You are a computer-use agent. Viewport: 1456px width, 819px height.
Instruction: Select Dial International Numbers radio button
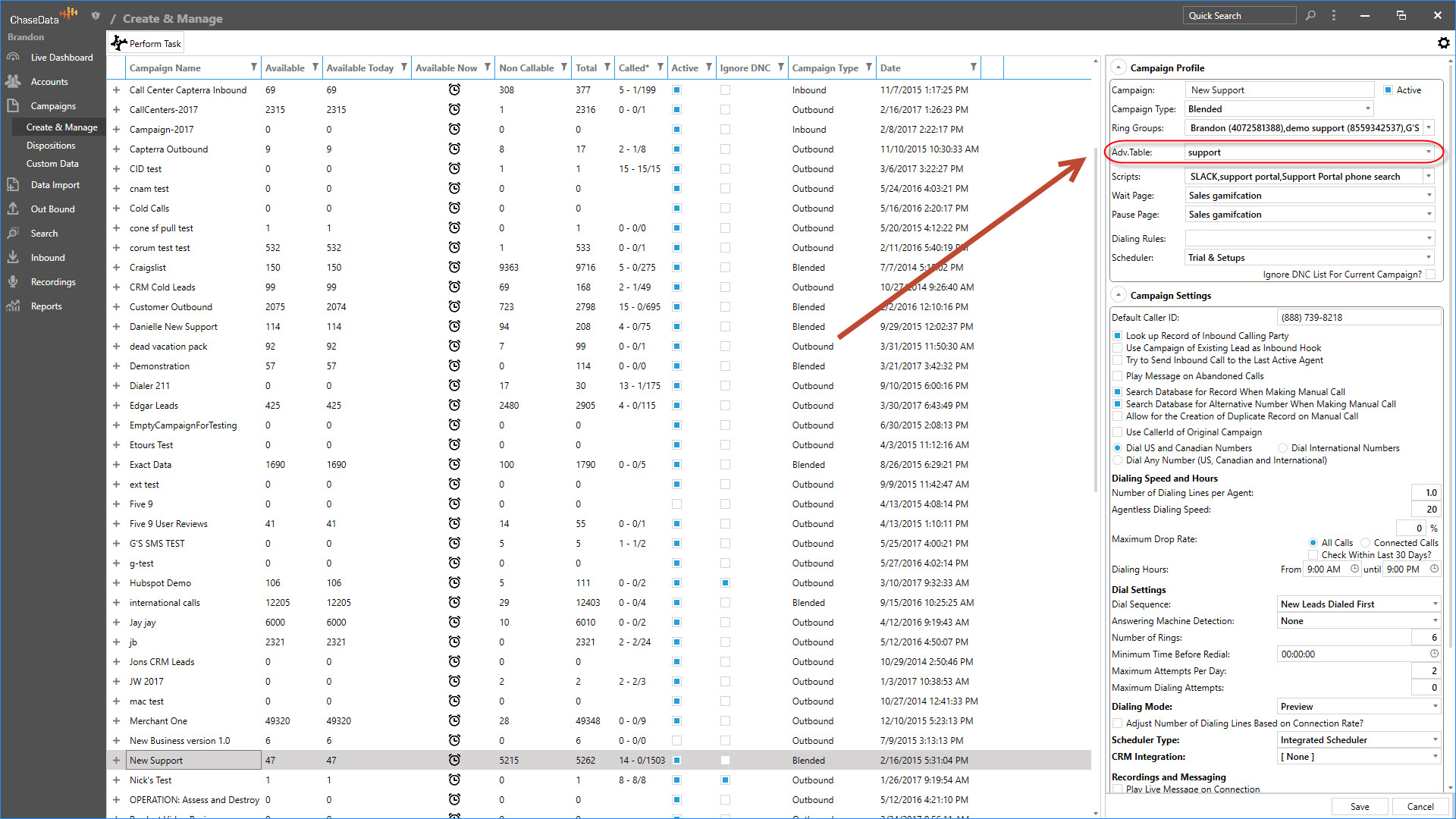(1282, 448)
